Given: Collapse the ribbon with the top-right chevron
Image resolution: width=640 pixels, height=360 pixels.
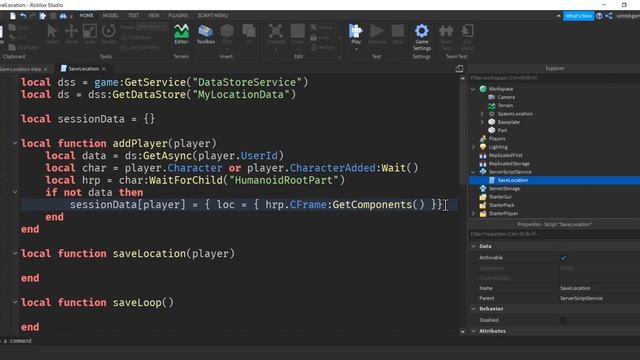Looking at the screenshot, I should tap(558, 16).
